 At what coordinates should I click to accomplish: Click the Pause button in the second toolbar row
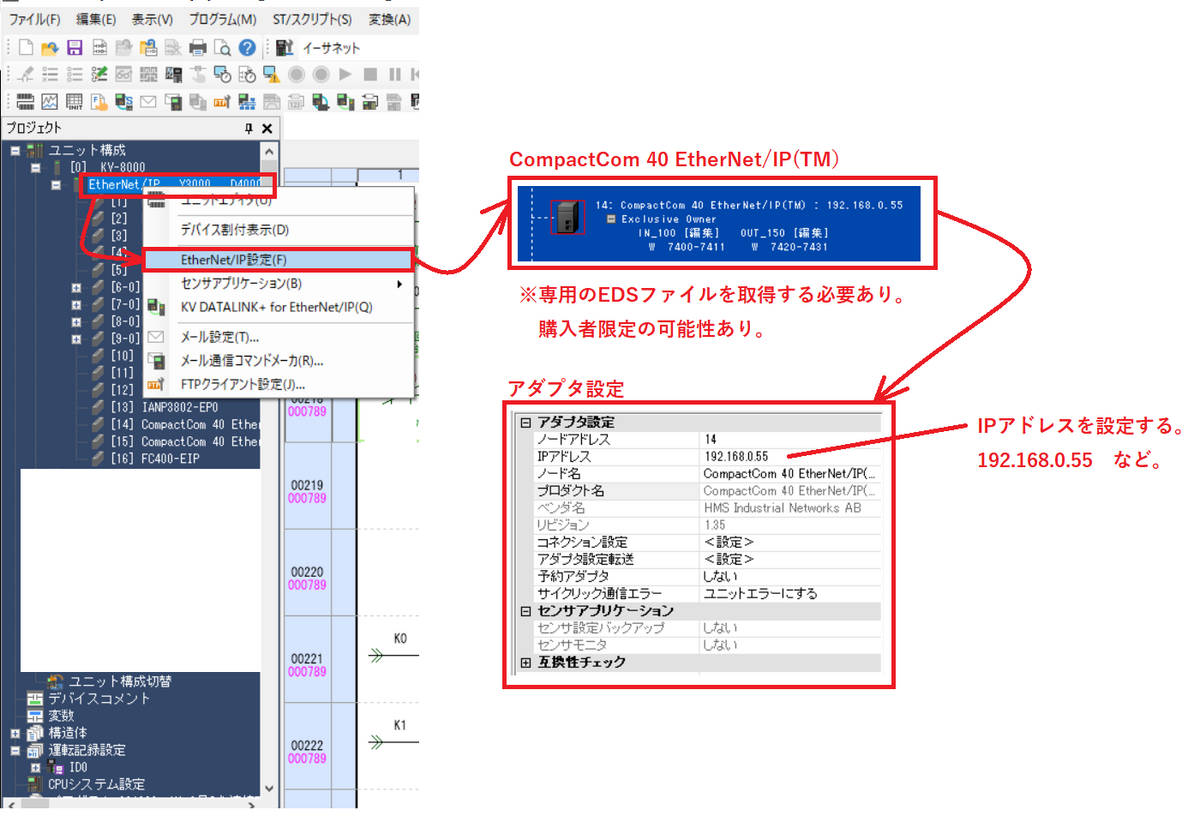(395, 74)
